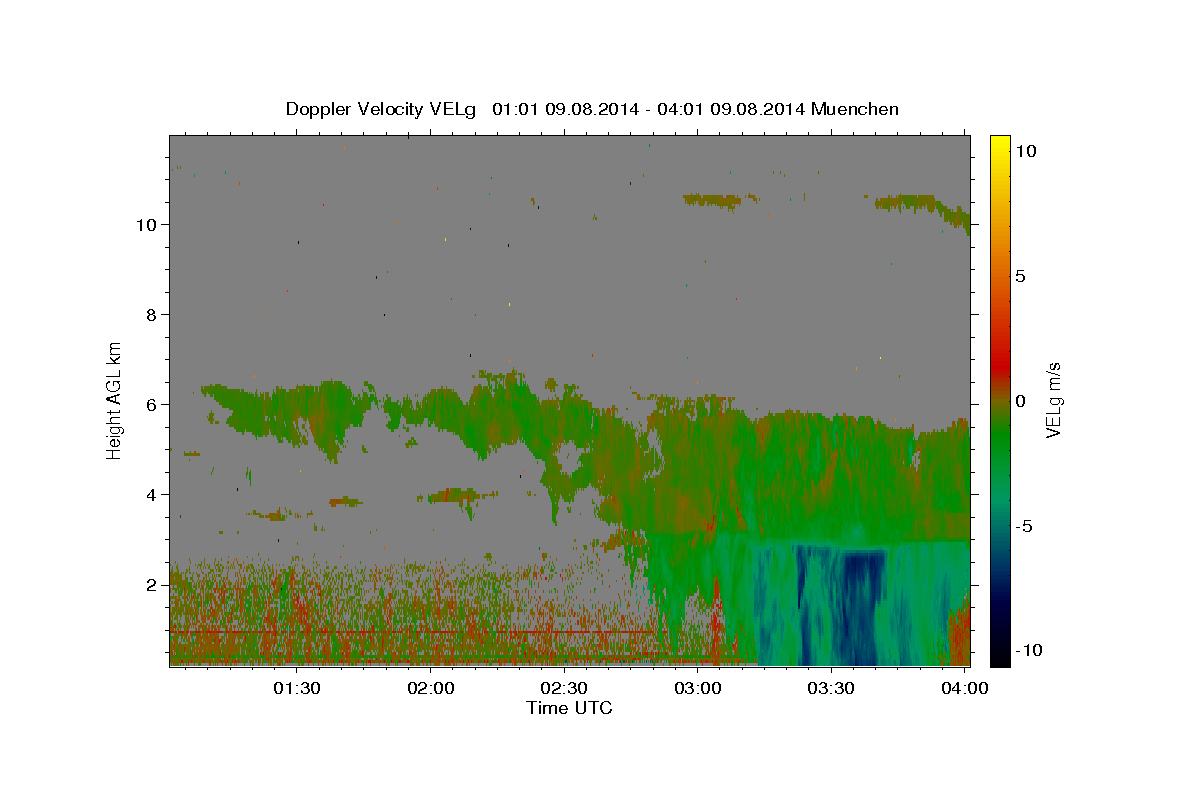Click the colorbar tick label -10
The image size is (1200, 800).
1028,650
